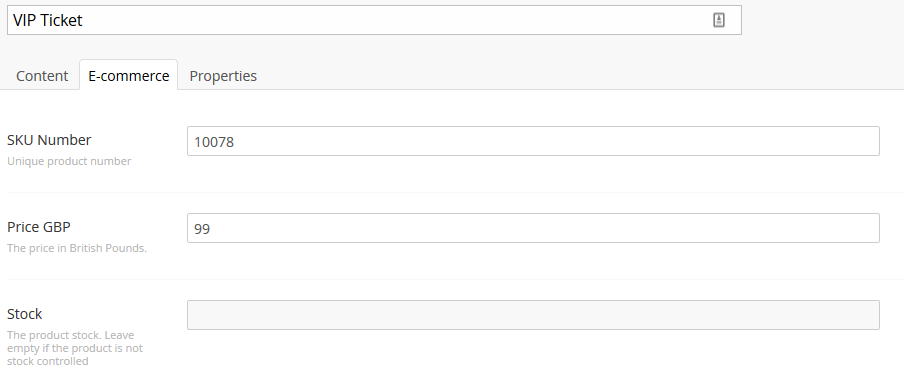Viewport: 904px width, 371px height.
Task: Click into the SKU Number input box
Action: click(x=533, y=141)
